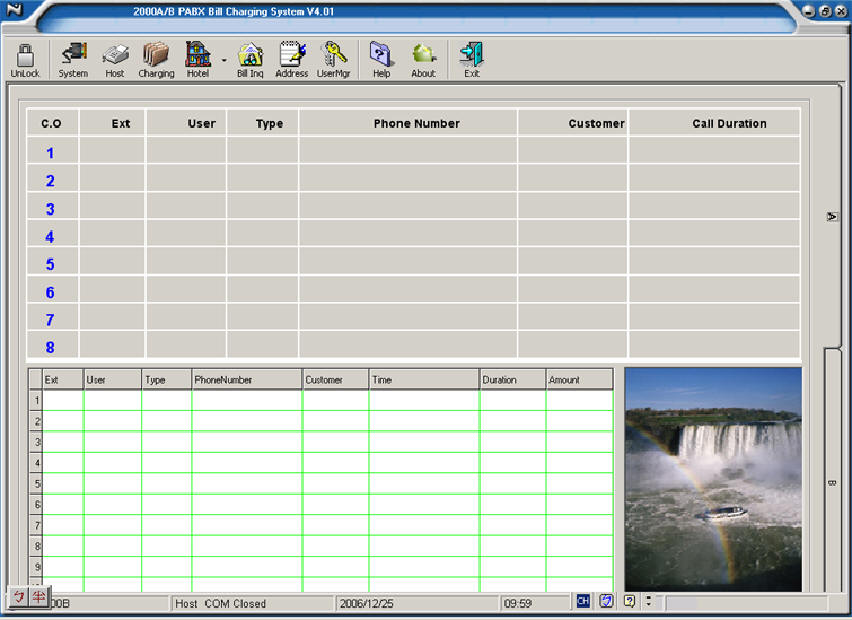The height and width of the screenshot is (620, 852).
Task: Click the Call Duration column header
Action: (729, 124)
